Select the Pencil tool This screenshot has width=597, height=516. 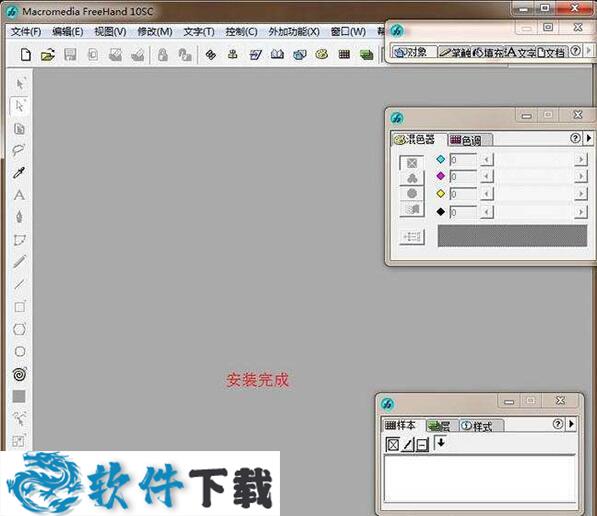pyautogui.click(x=19, y=261)
